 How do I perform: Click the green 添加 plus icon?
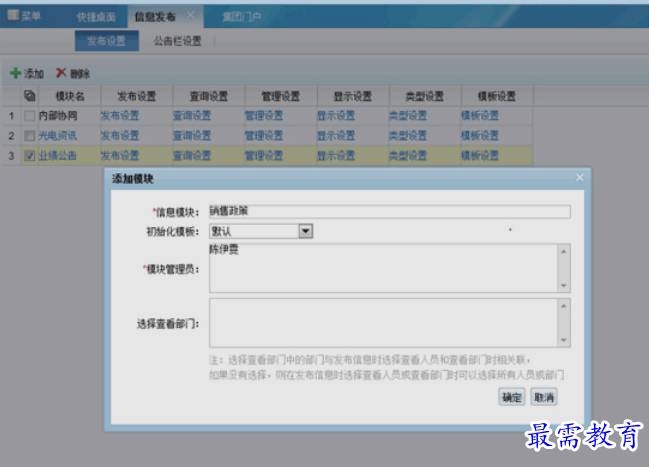coord(15,73)
